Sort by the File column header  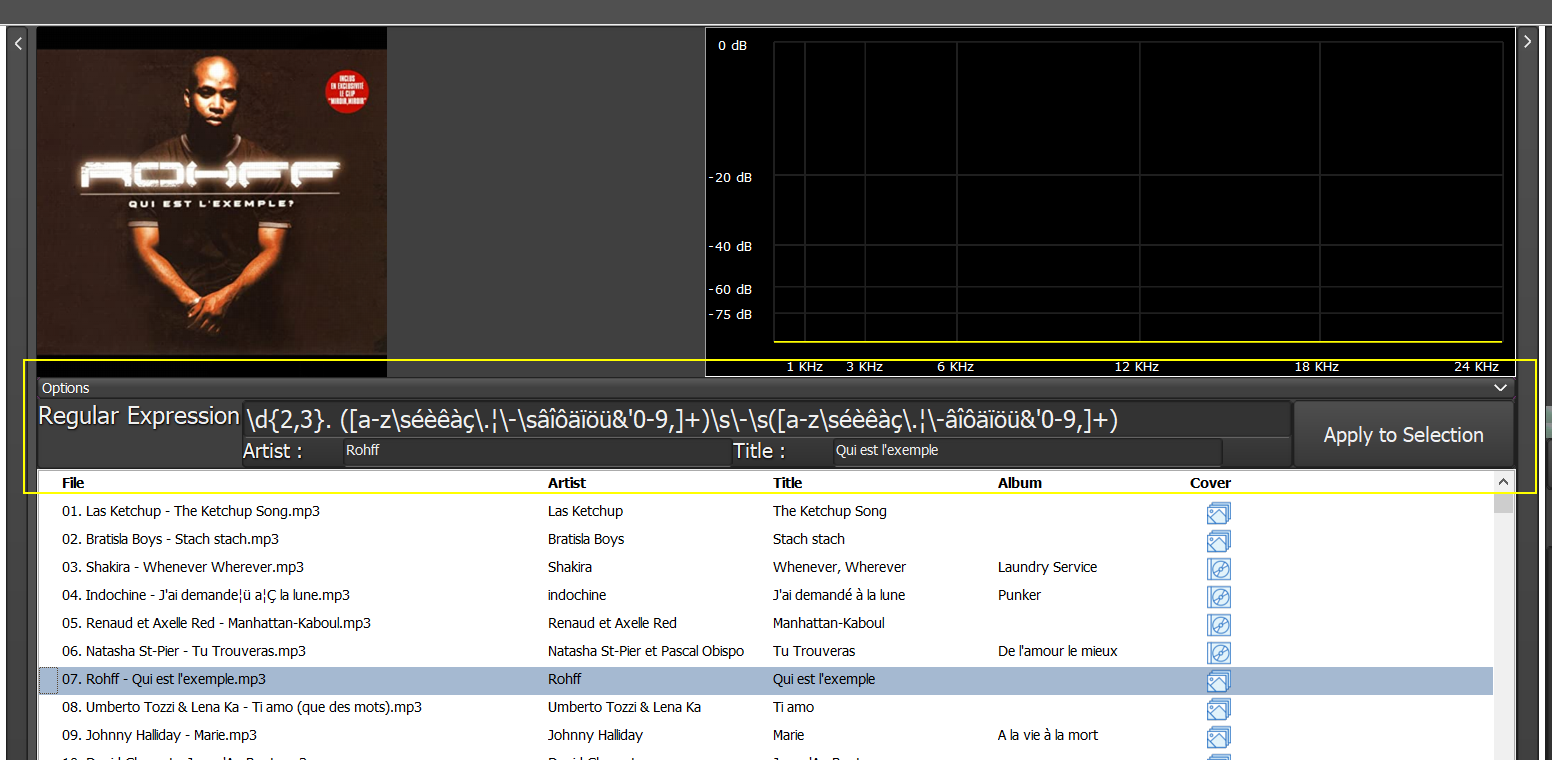click(73, 483)
